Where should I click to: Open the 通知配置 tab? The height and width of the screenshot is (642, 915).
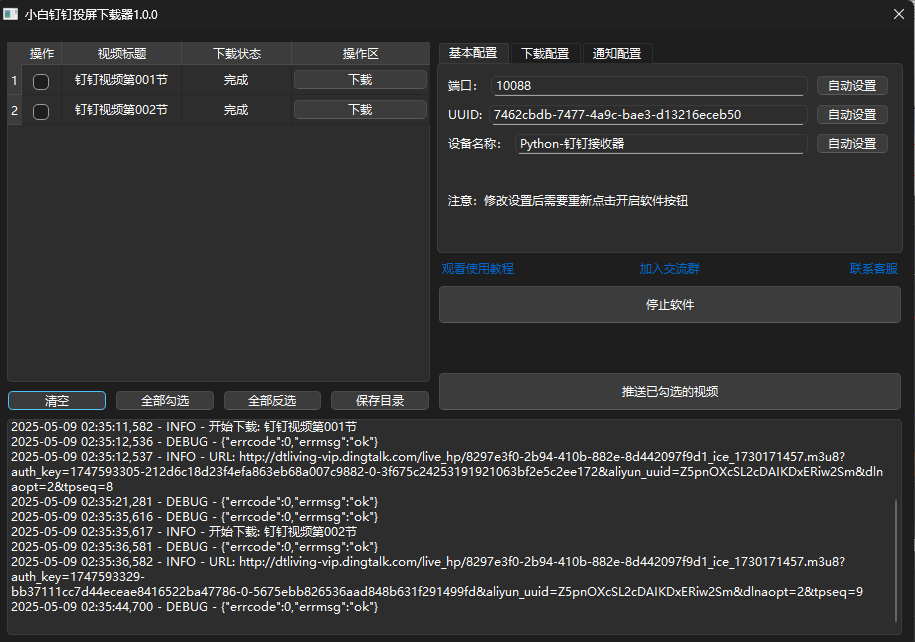pyautogui.click(x=617, y=54)
